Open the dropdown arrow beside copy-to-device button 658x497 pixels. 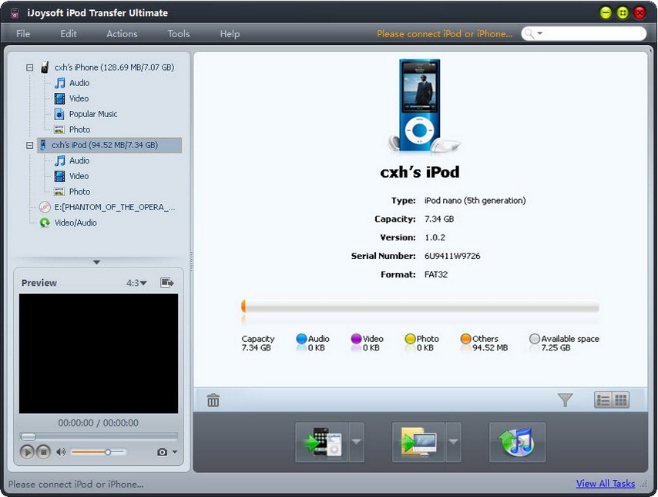[x=357, y=442]
